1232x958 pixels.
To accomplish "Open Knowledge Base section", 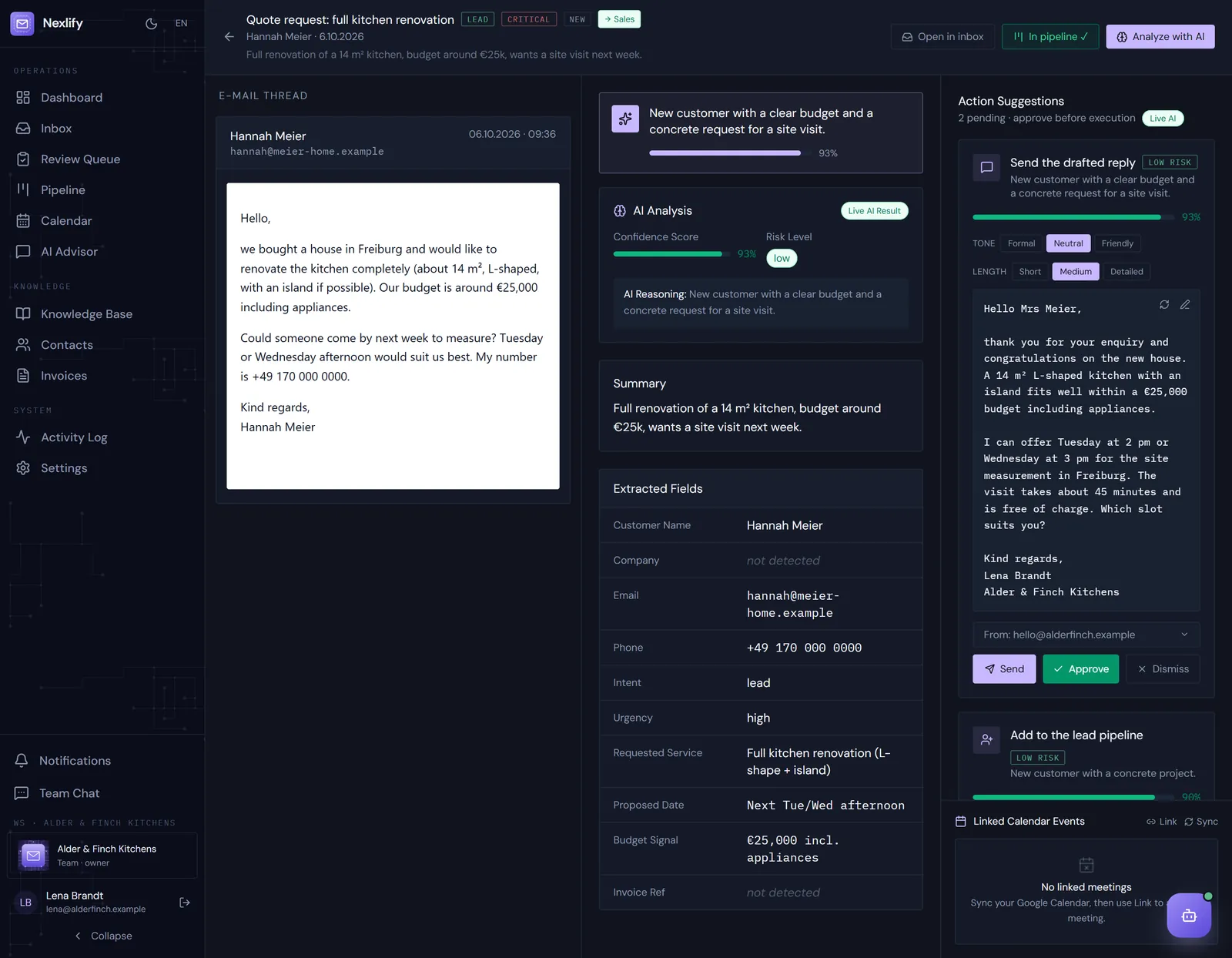I will pyautogui.click(x=102, y=313).
